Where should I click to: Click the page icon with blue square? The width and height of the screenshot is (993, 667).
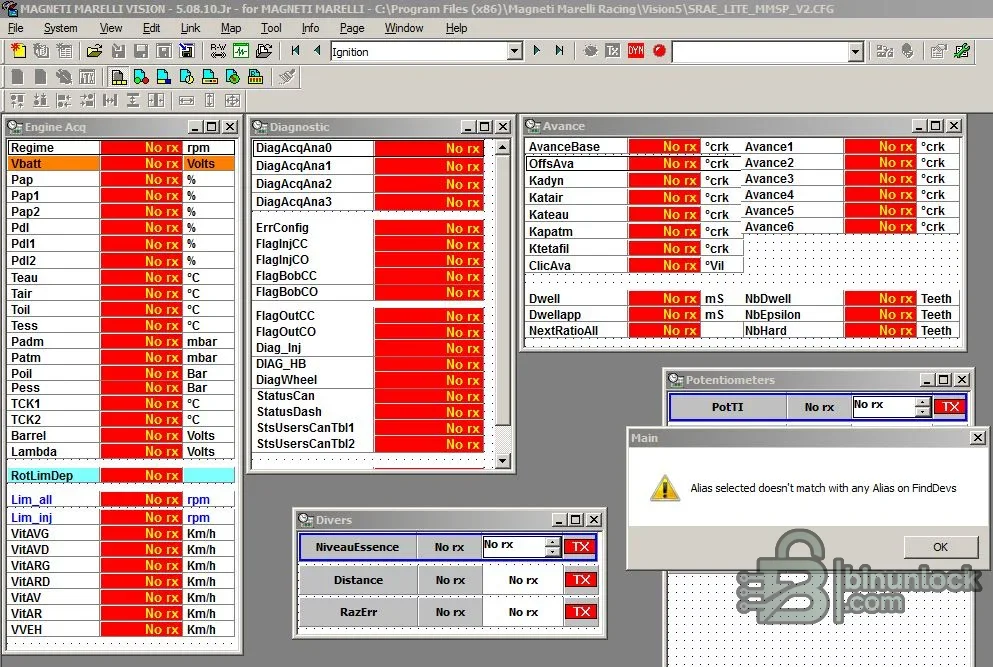coord(163,77)
